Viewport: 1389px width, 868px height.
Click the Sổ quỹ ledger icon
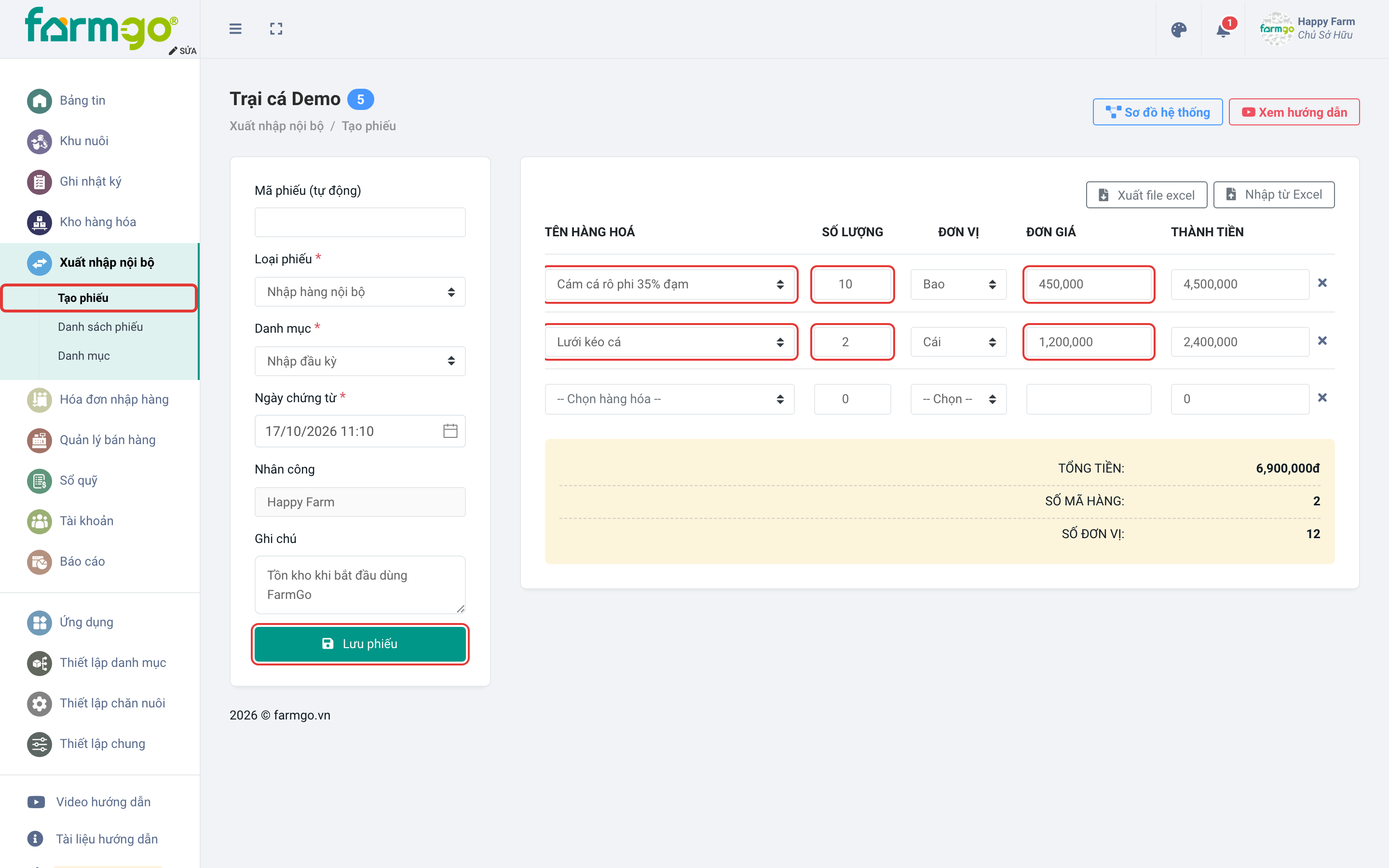40,481
